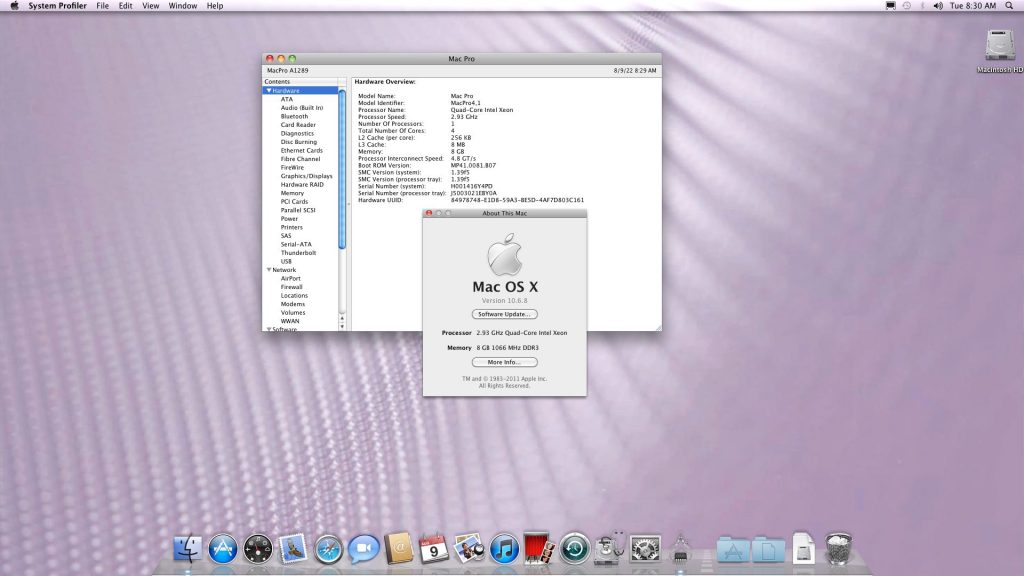Launch Photo Booth from the dock
The height and width of the screenshot is (576, 1024).
539,549
